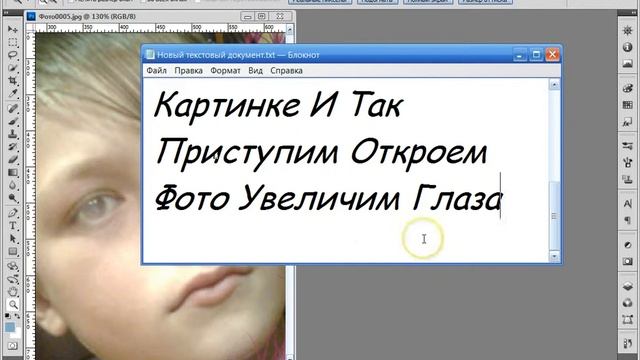Image resolution: width=640 pixels, height=360 pixels.
Task: Click the word Приступим in Notepad
Action: 247,153
